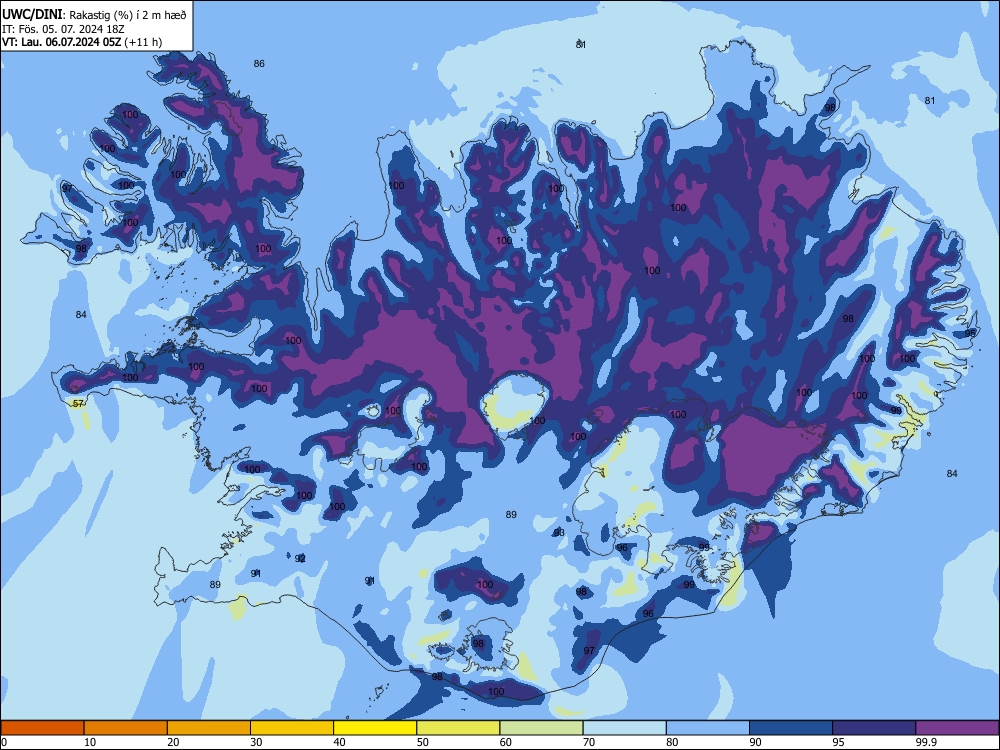Click the '57' humidity value on the map
This screenshot has height=750, width=1000.
(78, 404)
